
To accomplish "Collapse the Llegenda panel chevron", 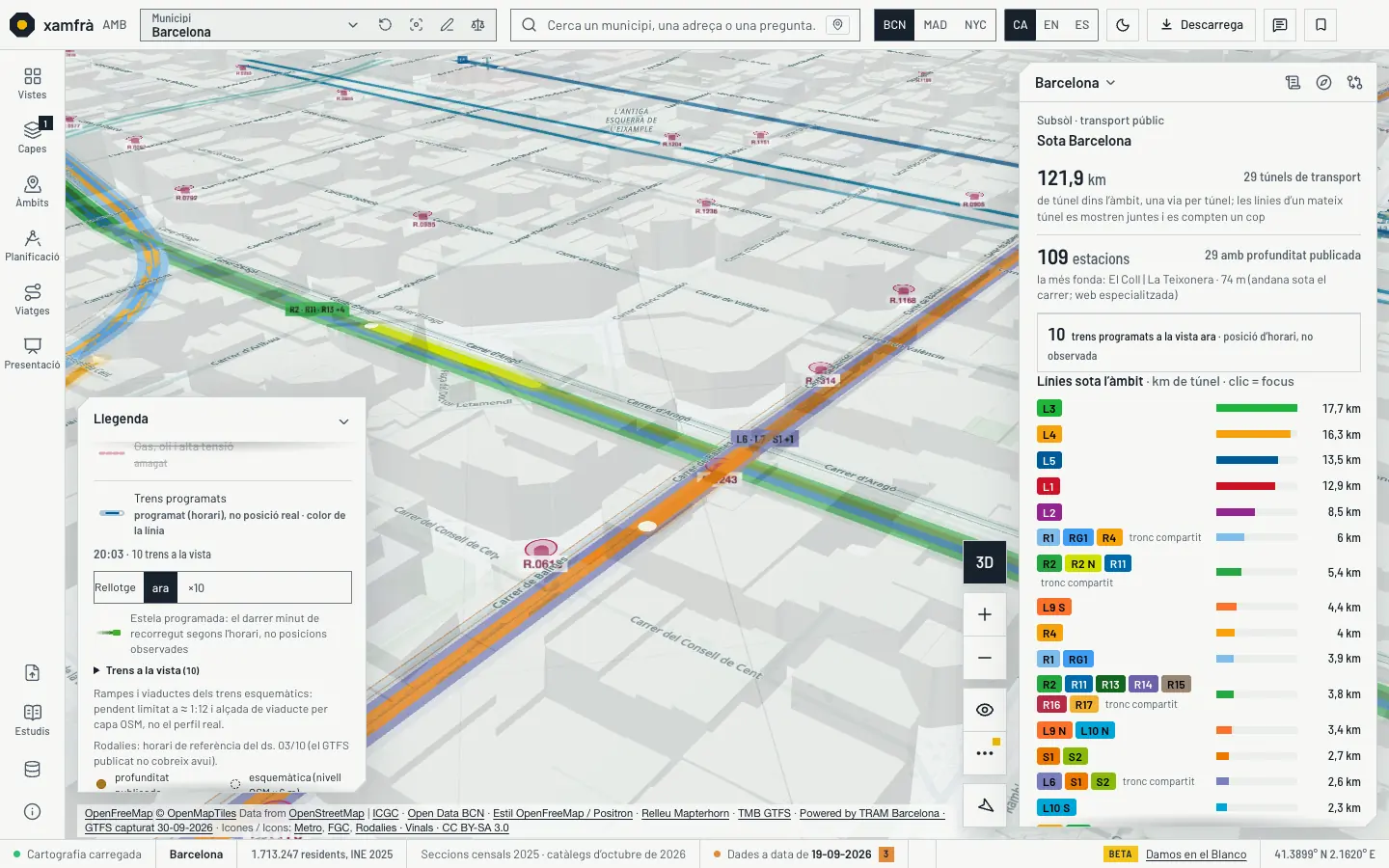I will [x=343, y=420].
